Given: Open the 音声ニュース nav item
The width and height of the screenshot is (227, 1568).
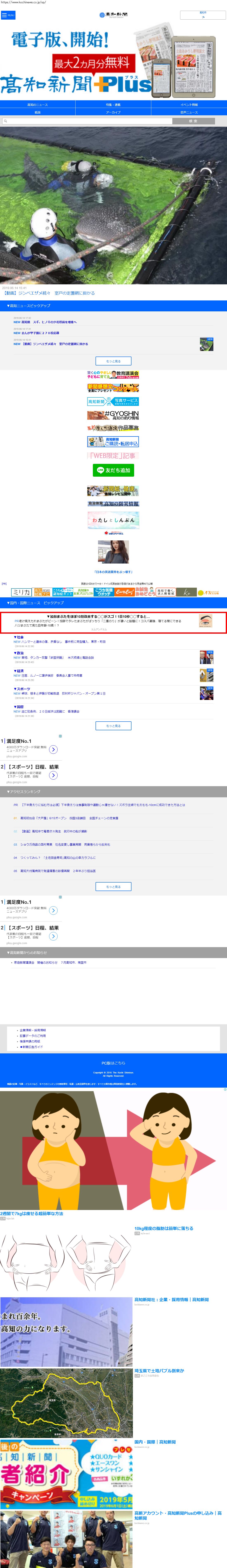Looking at the screenshot, I should click(x=189, y=112).
